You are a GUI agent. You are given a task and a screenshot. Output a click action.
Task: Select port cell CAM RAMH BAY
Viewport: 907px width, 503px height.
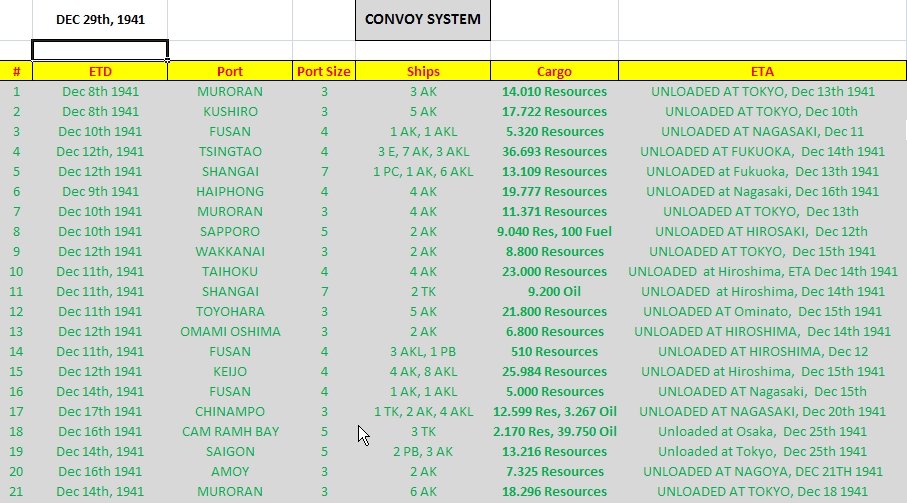coord(230,431)
